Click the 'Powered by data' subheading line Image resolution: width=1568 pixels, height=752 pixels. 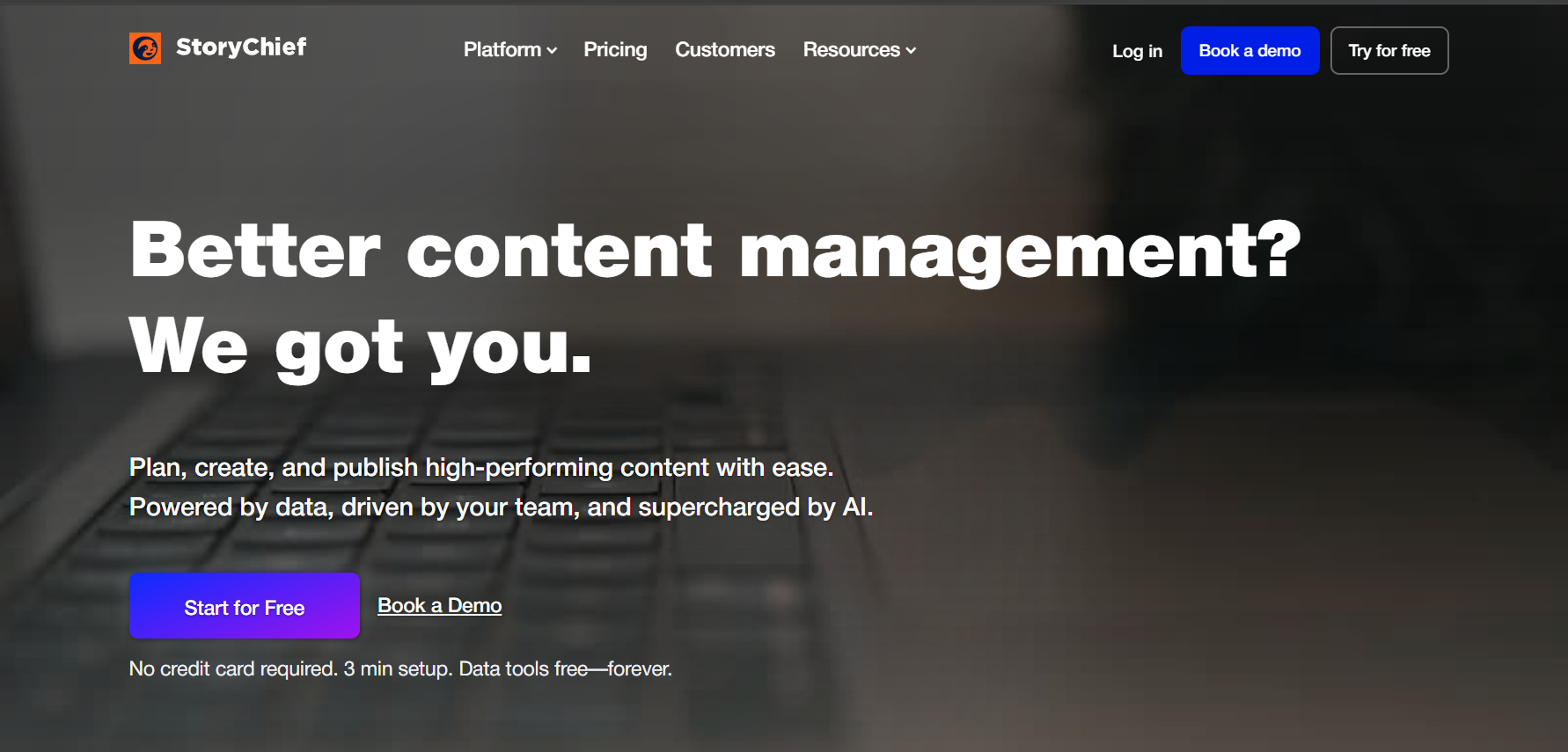pyautogui.click(x=502, y=507)
